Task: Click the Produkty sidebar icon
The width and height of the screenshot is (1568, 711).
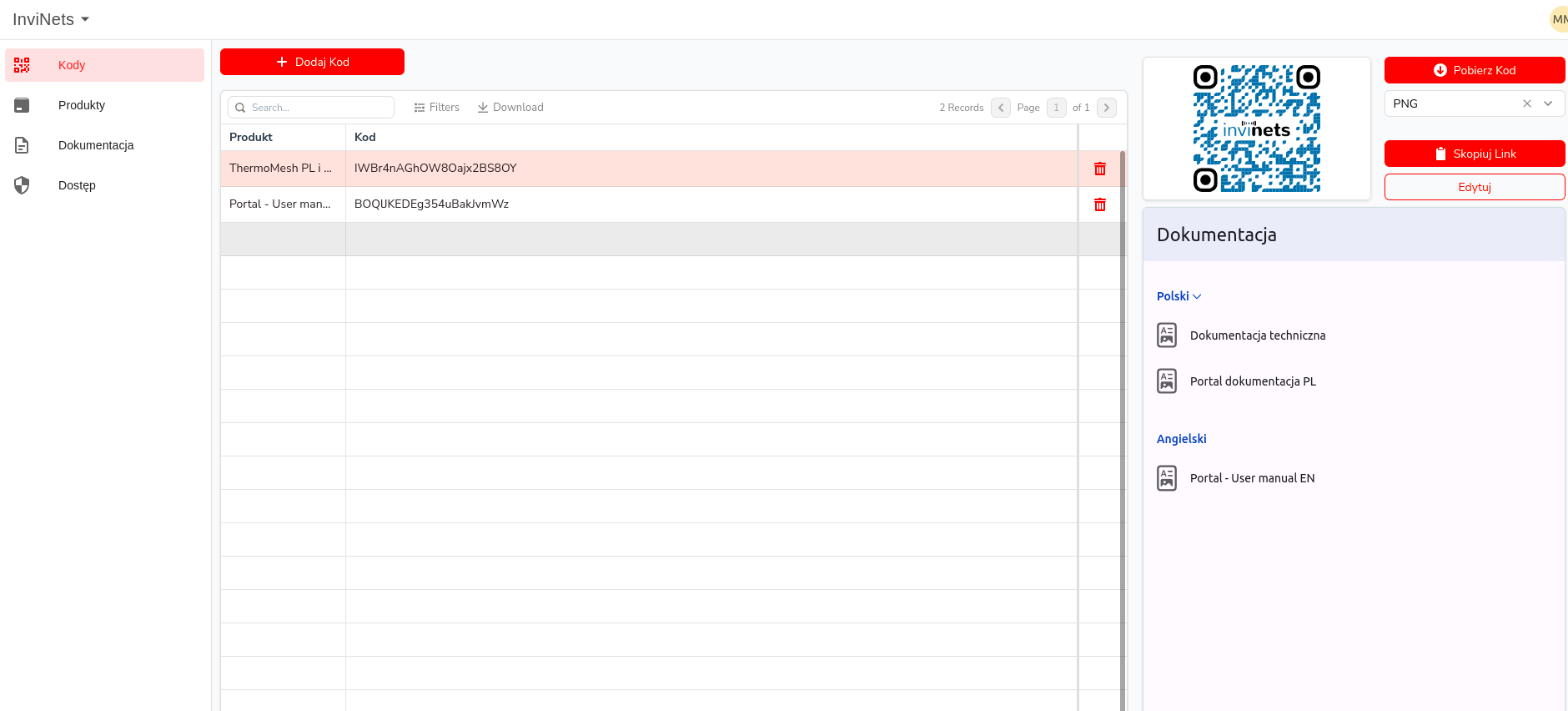Action: coord(22,105)
